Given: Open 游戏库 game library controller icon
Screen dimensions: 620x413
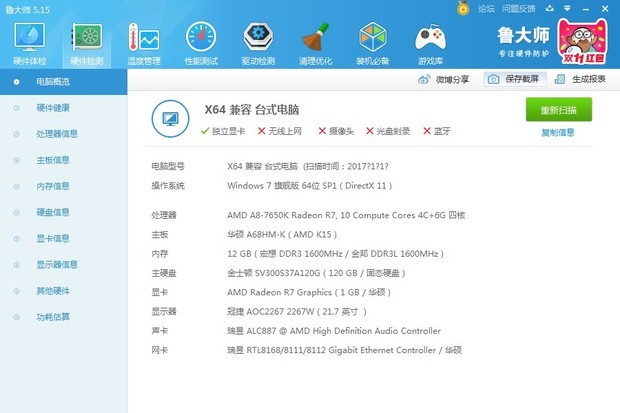Looking at the screenshot, I should click(430, 44).
